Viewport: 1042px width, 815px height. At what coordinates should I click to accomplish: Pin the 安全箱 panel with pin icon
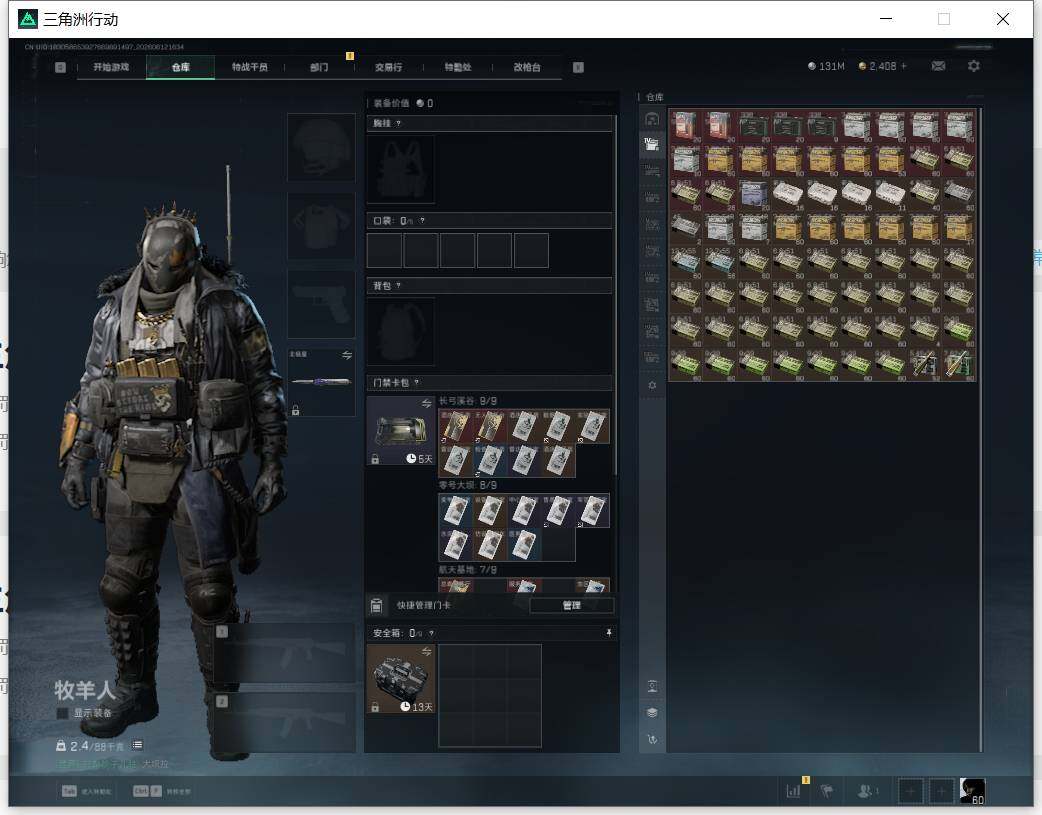609,633
